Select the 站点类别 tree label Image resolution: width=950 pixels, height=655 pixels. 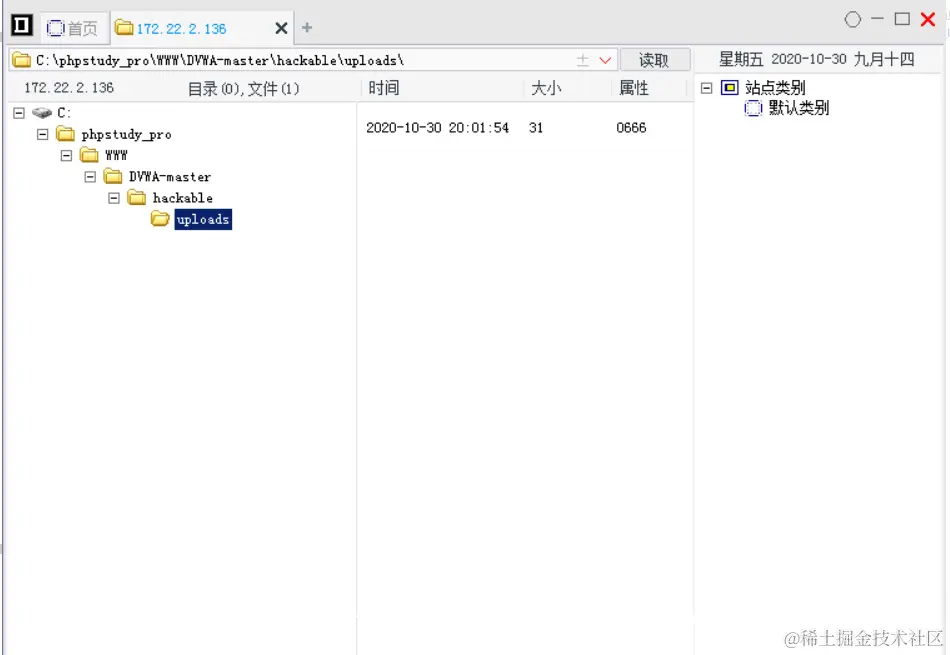point(775,88)
